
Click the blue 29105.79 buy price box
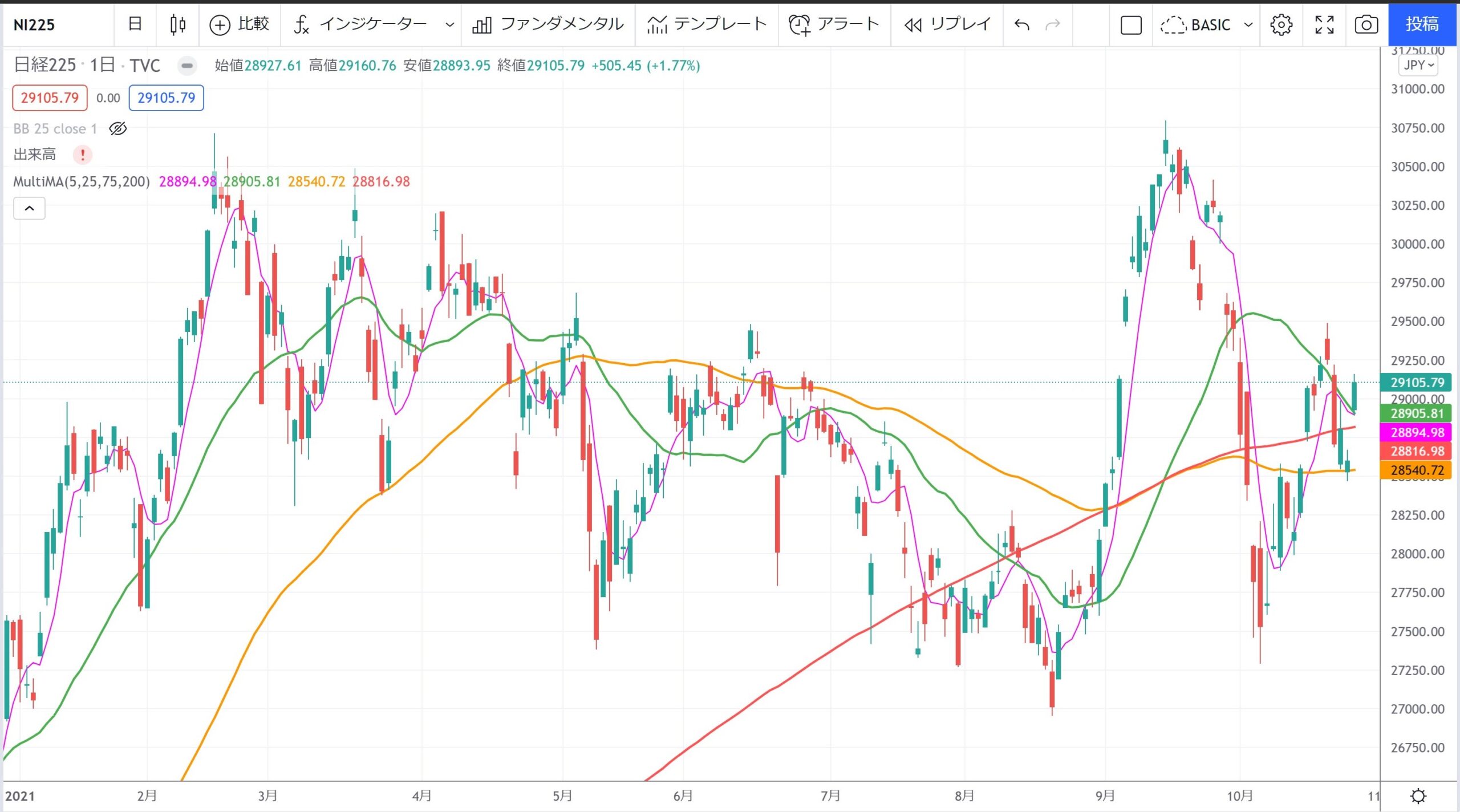point(166,98)
